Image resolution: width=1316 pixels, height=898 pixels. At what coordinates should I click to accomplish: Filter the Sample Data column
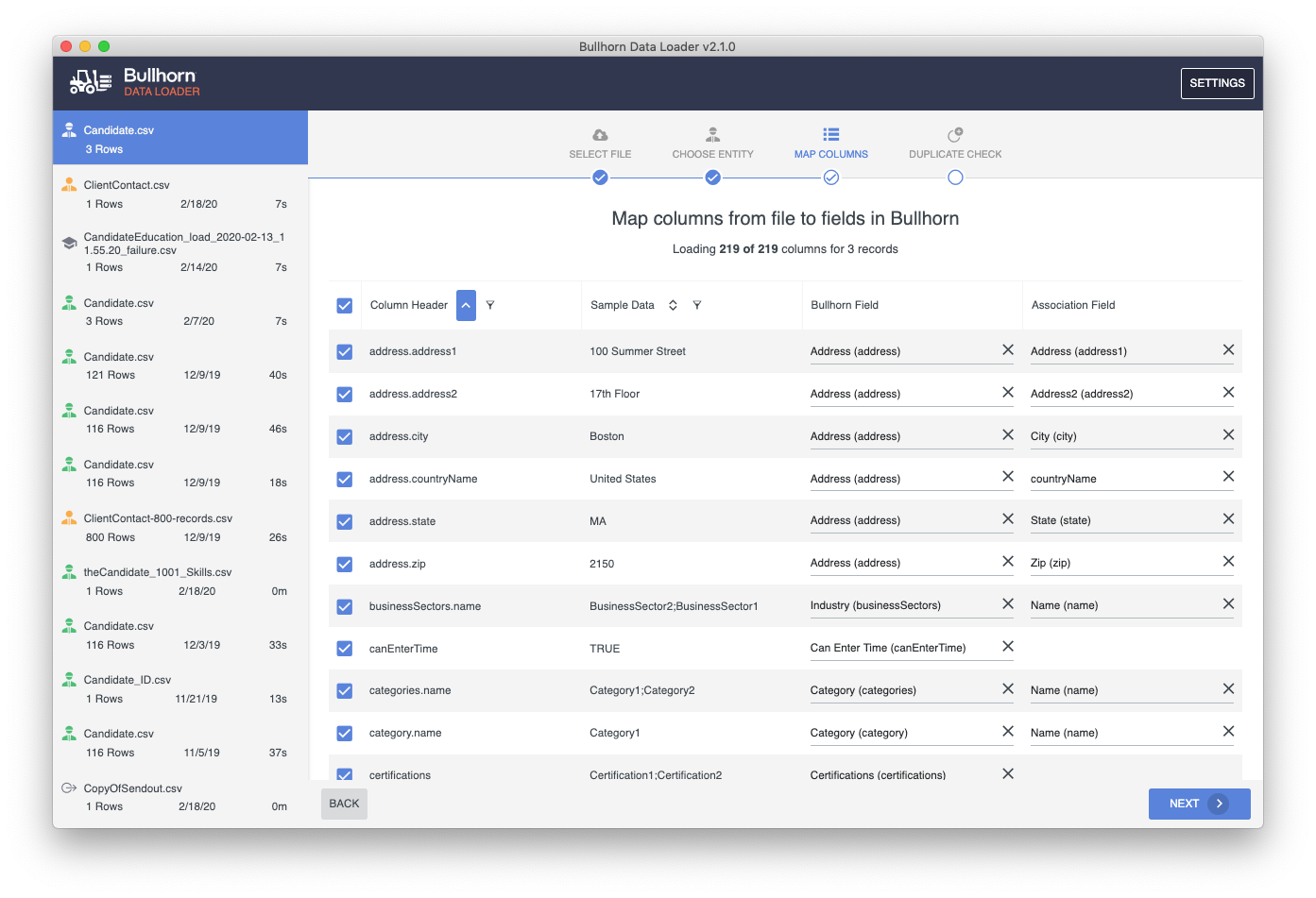click(x=697, y=305)
